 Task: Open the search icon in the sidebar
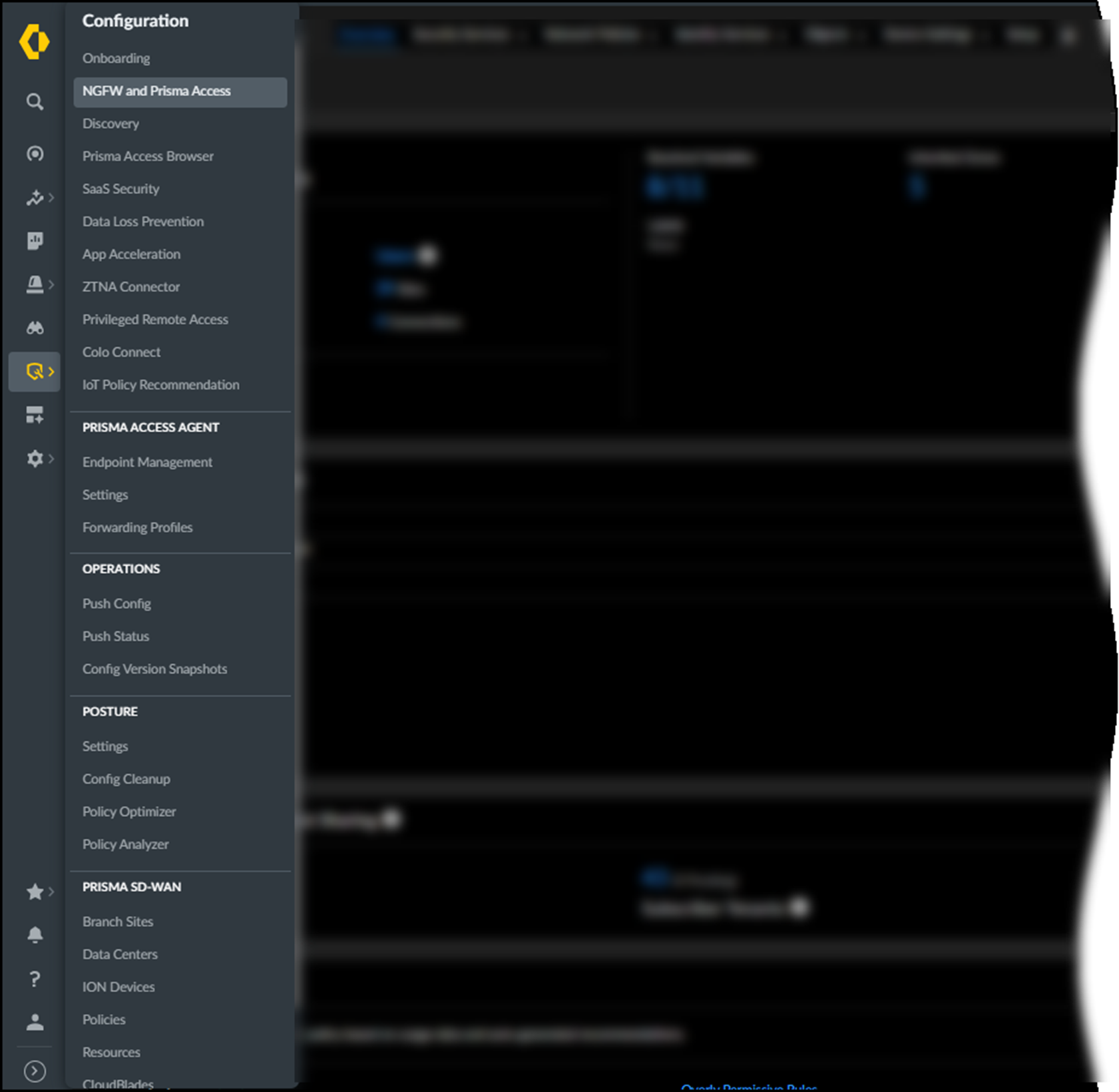click(35, 102)
